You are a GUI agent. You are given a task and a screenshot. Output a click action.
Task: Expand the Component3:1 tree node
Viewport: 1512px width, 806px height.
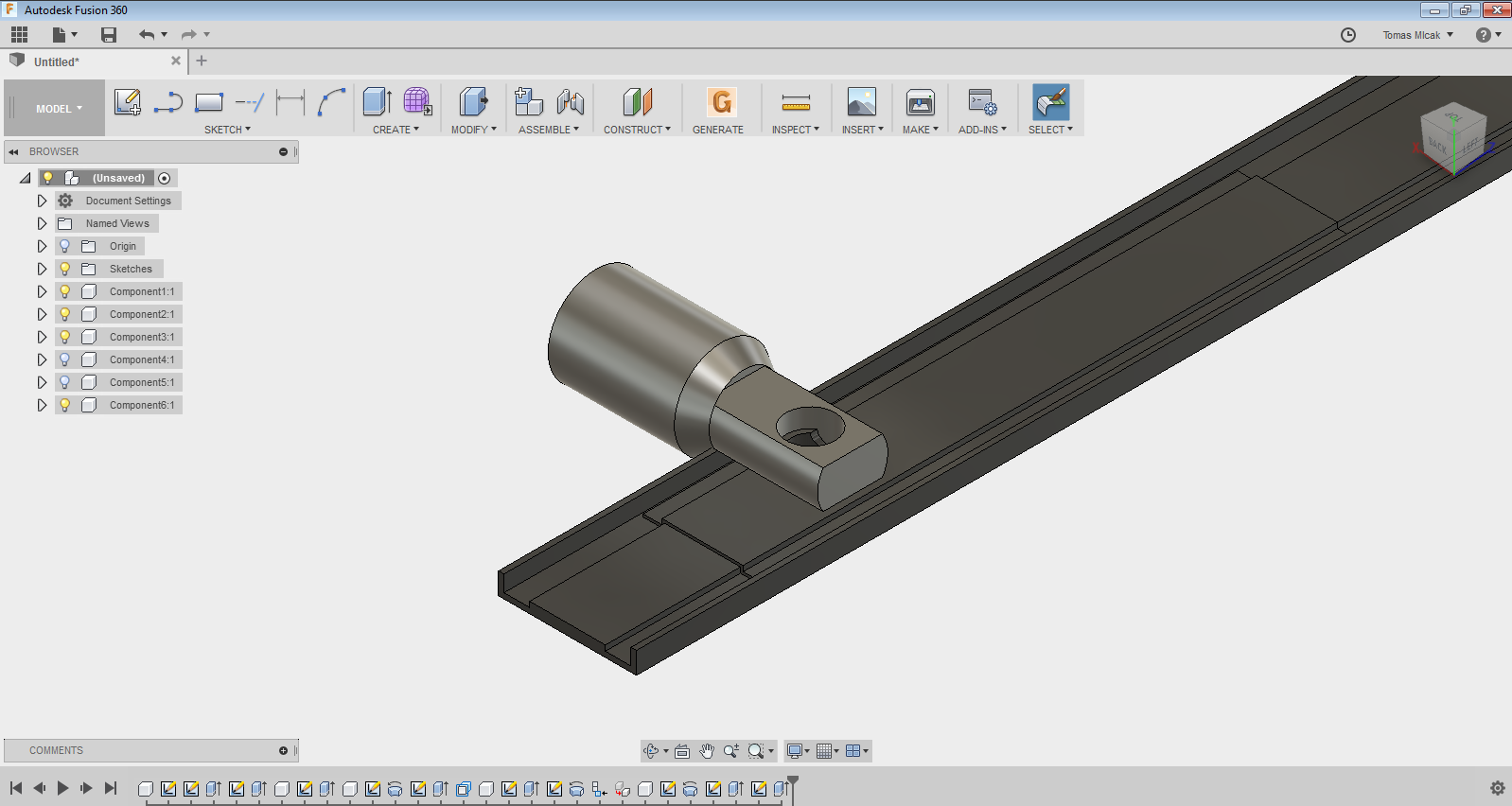coord(42,337)
